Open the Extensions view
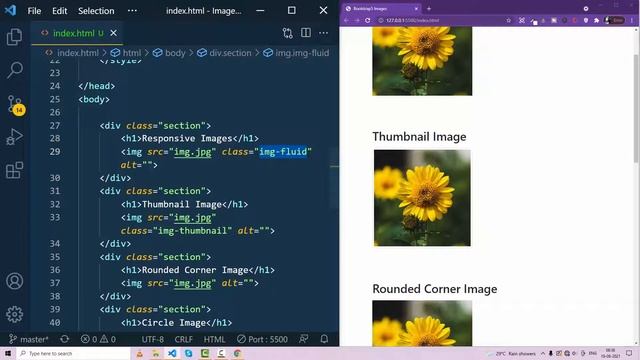 pyautogui.click(x=14, y=170)
